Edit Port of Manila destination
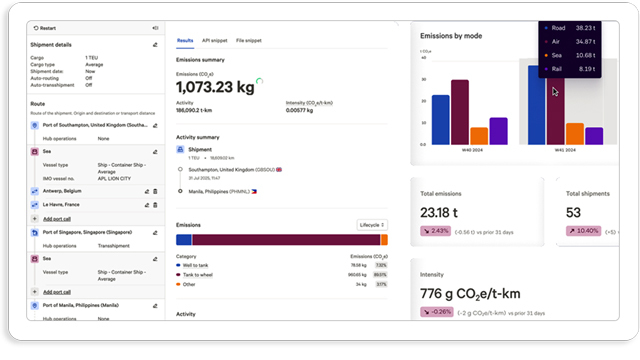The height and width of the screenshot is (360, 640). tap(155, 306)
